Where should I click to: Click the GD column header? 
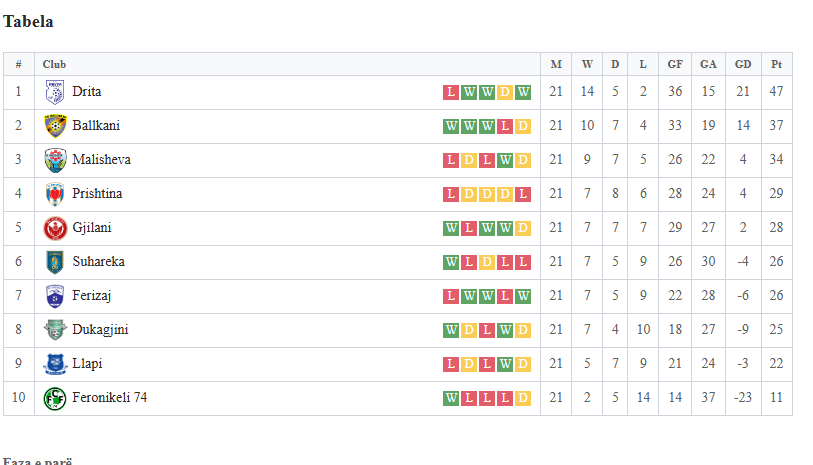pos(743,64)
